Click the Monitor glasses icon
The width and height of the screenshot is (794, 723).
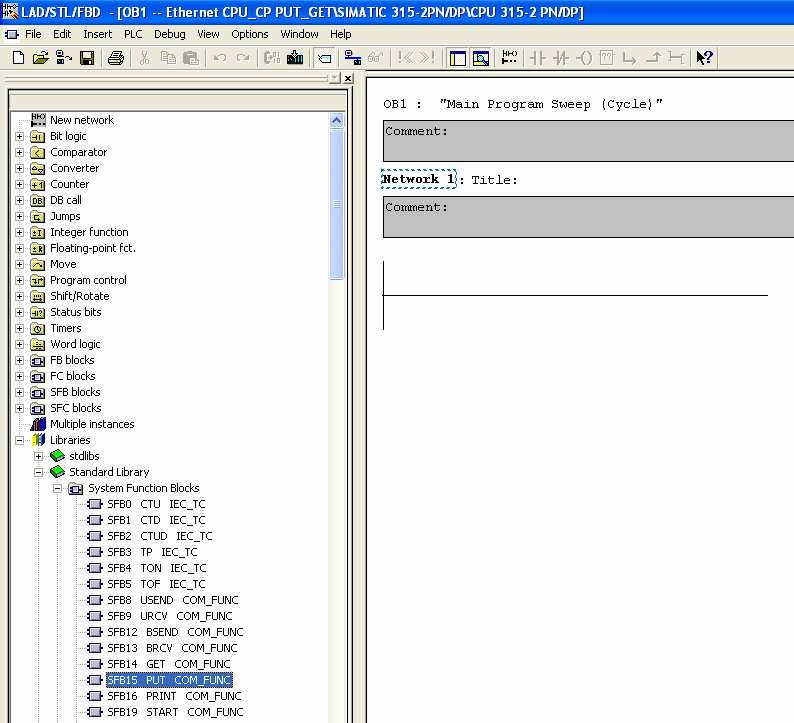[x=375, y=58]
